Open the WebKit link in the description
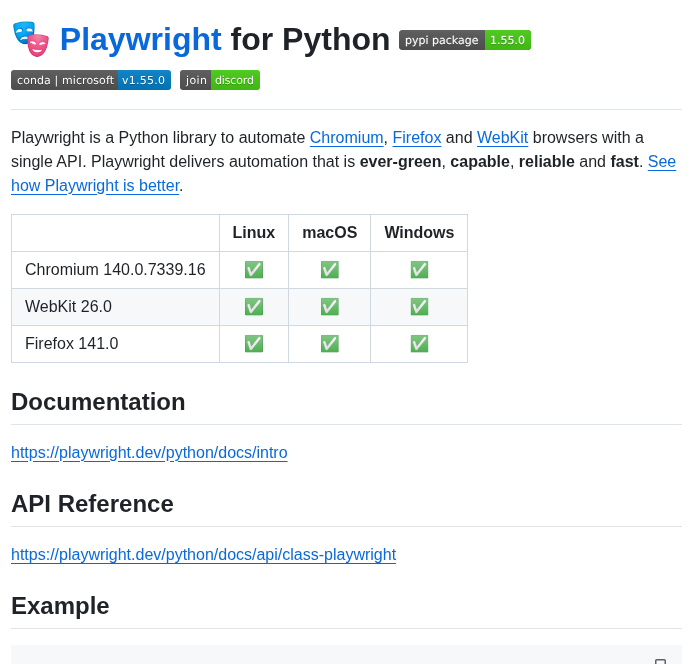Viewport: 692px width, 664px height. click(x=502, y=138)
